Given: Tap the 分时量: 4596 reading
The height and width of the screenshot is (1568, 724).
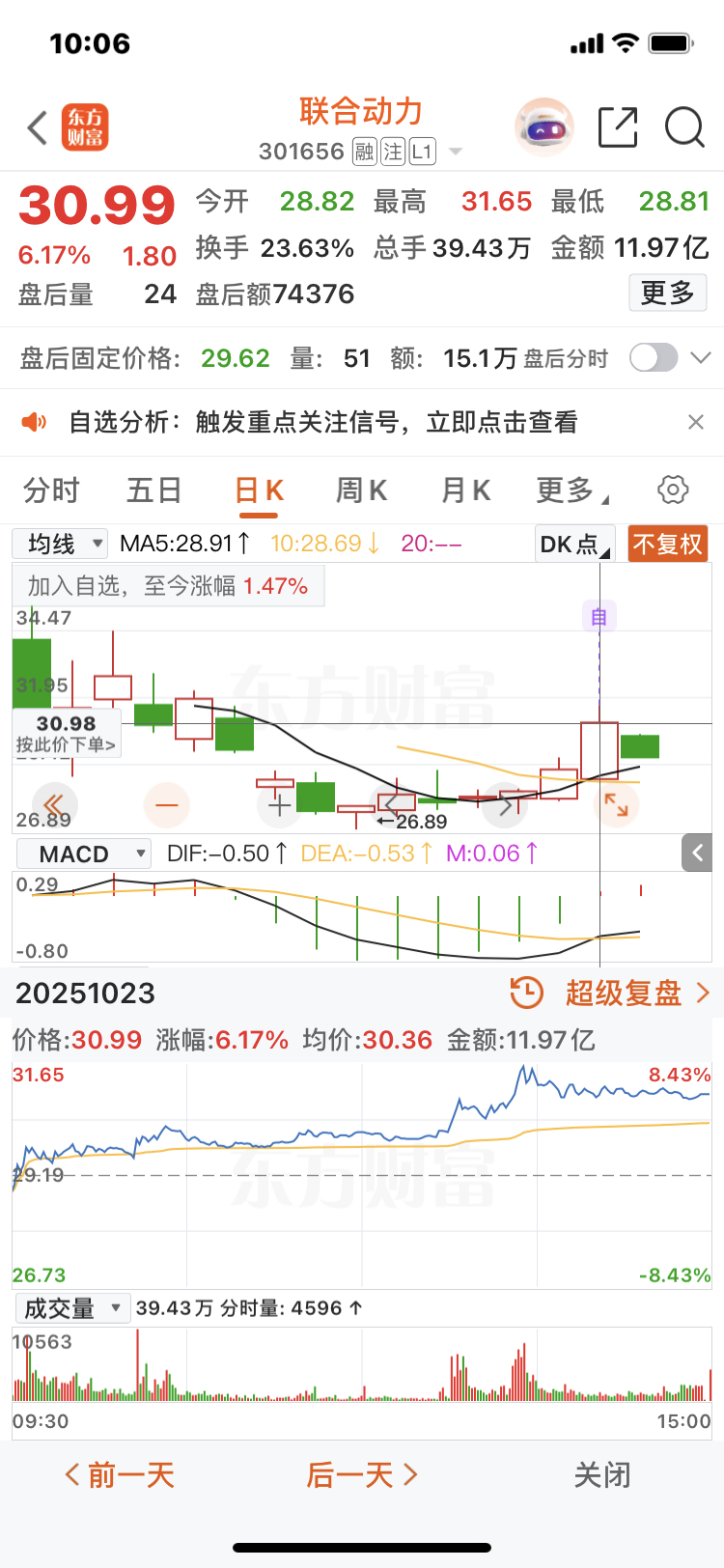Looking at the screenshot, I should tap(292, 1308).
